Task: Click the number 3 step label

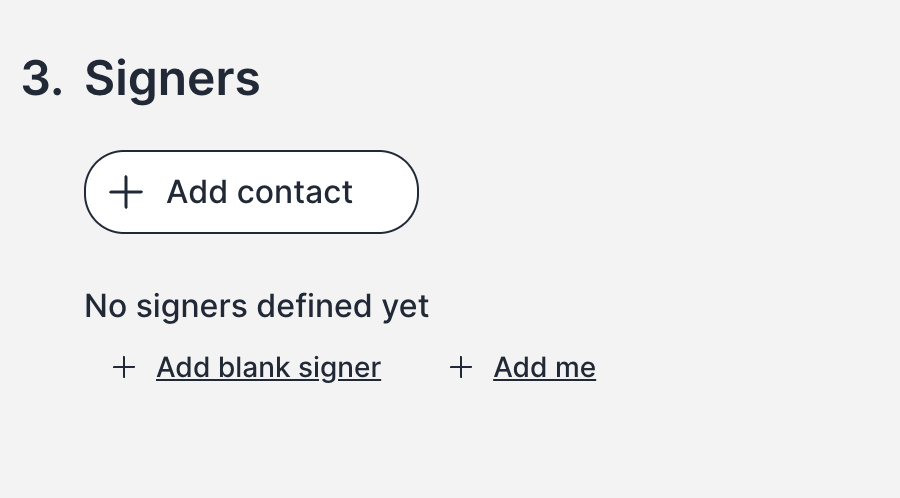Action: (x=42, y=79)
